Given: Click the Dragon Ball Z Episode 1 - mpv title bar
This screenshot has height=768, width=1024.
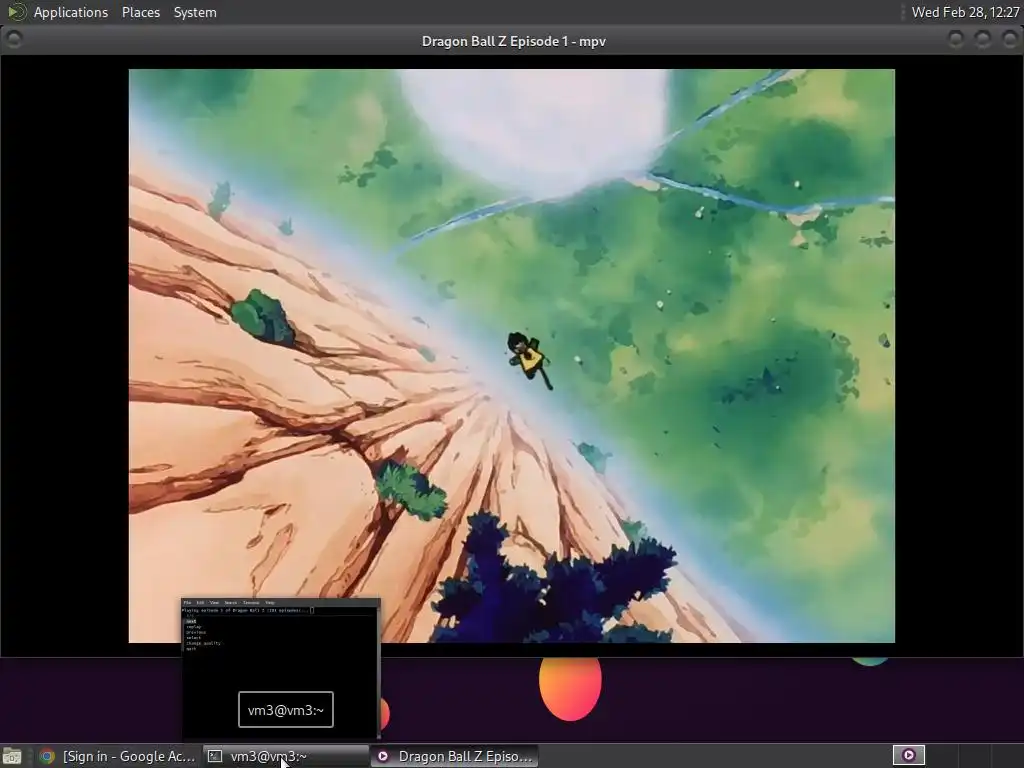Looking at the screenshot, I should point(513,41).
